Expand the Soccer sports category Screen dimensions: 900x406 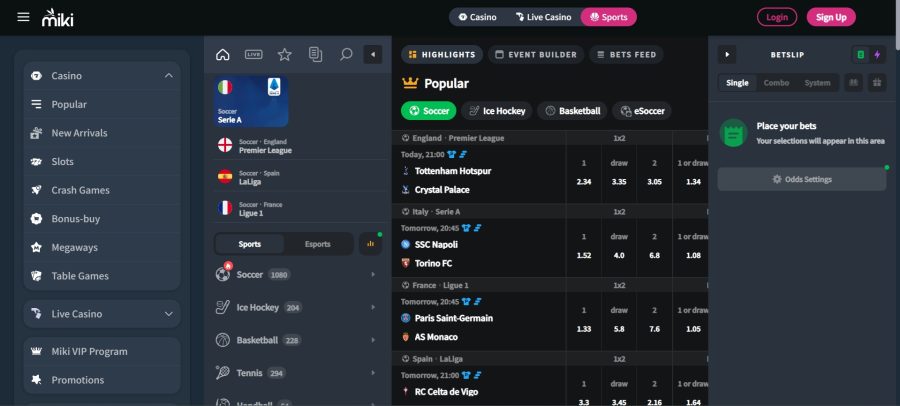click(373, 274)
